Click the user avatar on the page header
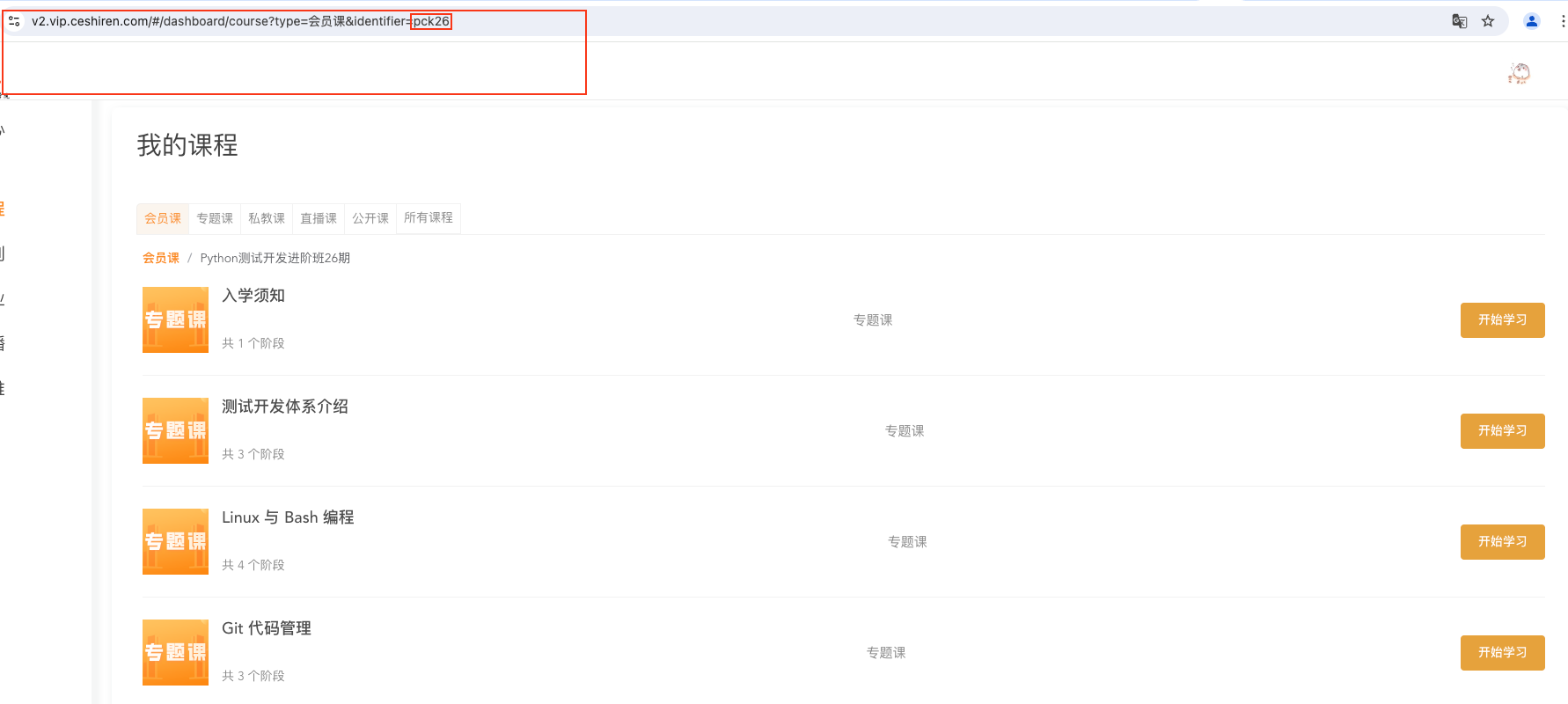 (1519, 73)
